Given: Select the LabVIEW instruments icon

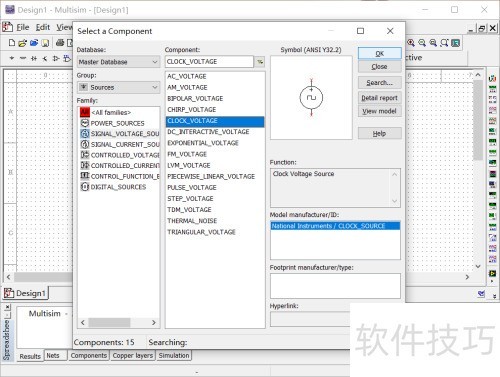Looking at the screenshot, I should [492, 273].
